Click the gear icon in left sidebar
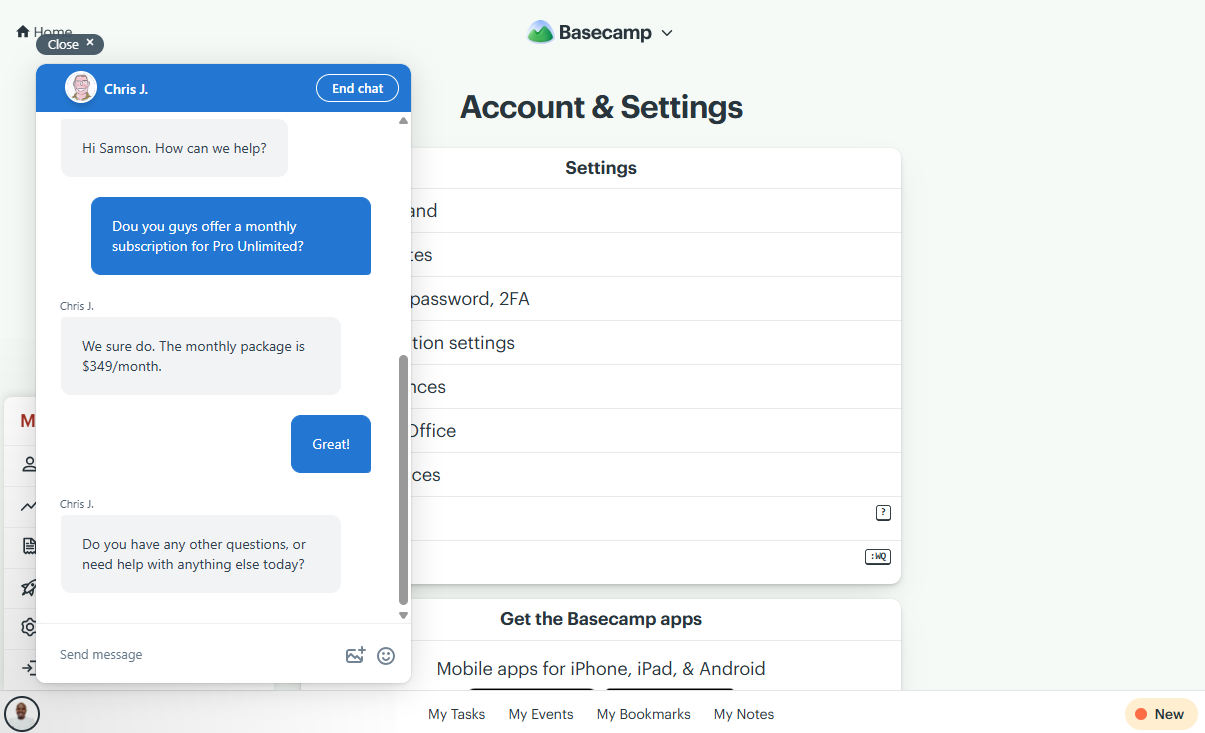This screenshot has height=733, width=1205. point(30,627)
